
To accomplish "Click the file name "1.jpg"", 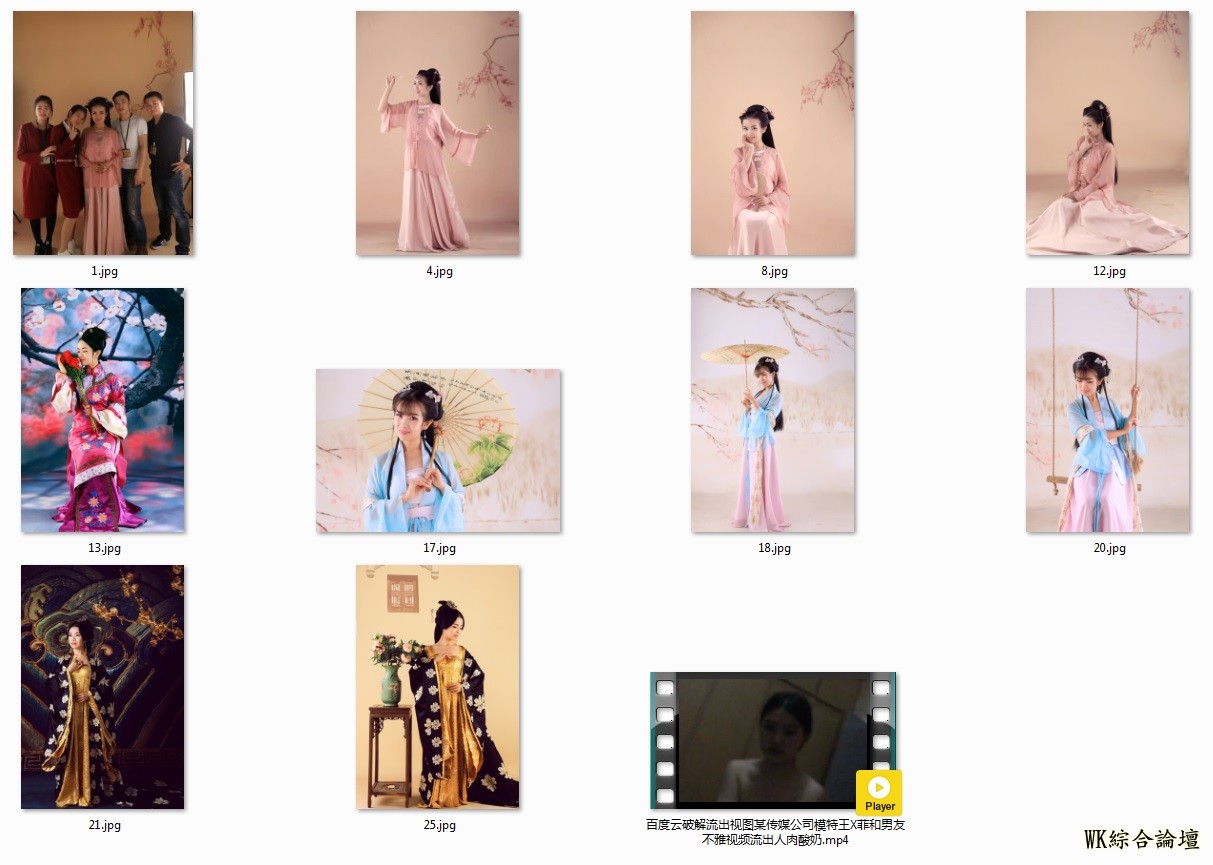I will 104,271.
